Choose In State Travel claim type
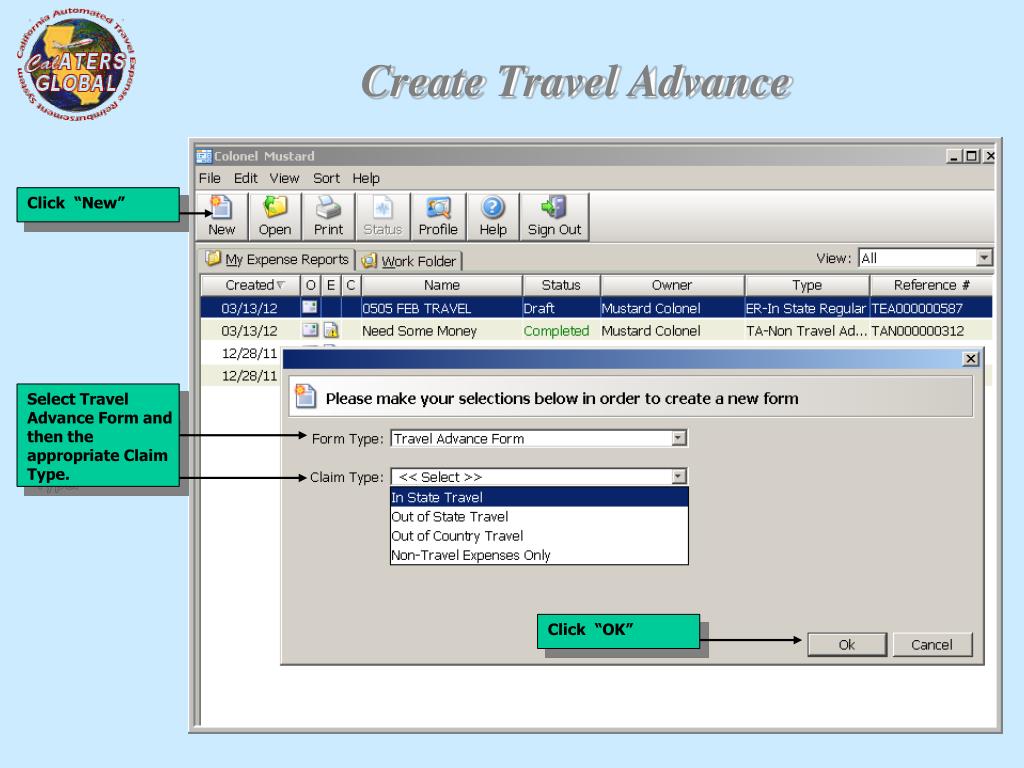Image resolution: width=1024 pixels, height=768 pixels. click(539, 497)
